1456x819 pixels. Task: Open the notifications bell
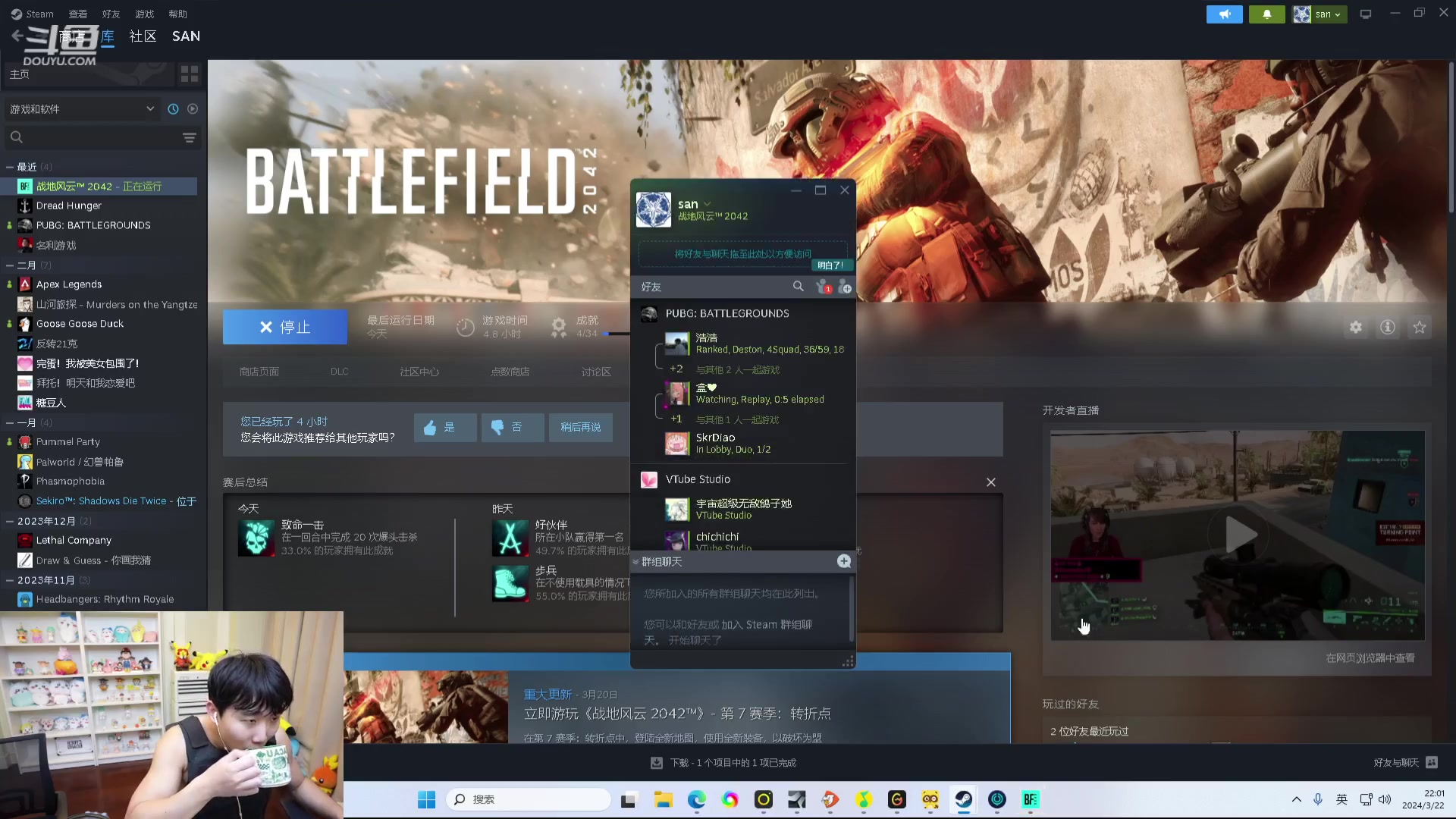tap(1266, 14)
